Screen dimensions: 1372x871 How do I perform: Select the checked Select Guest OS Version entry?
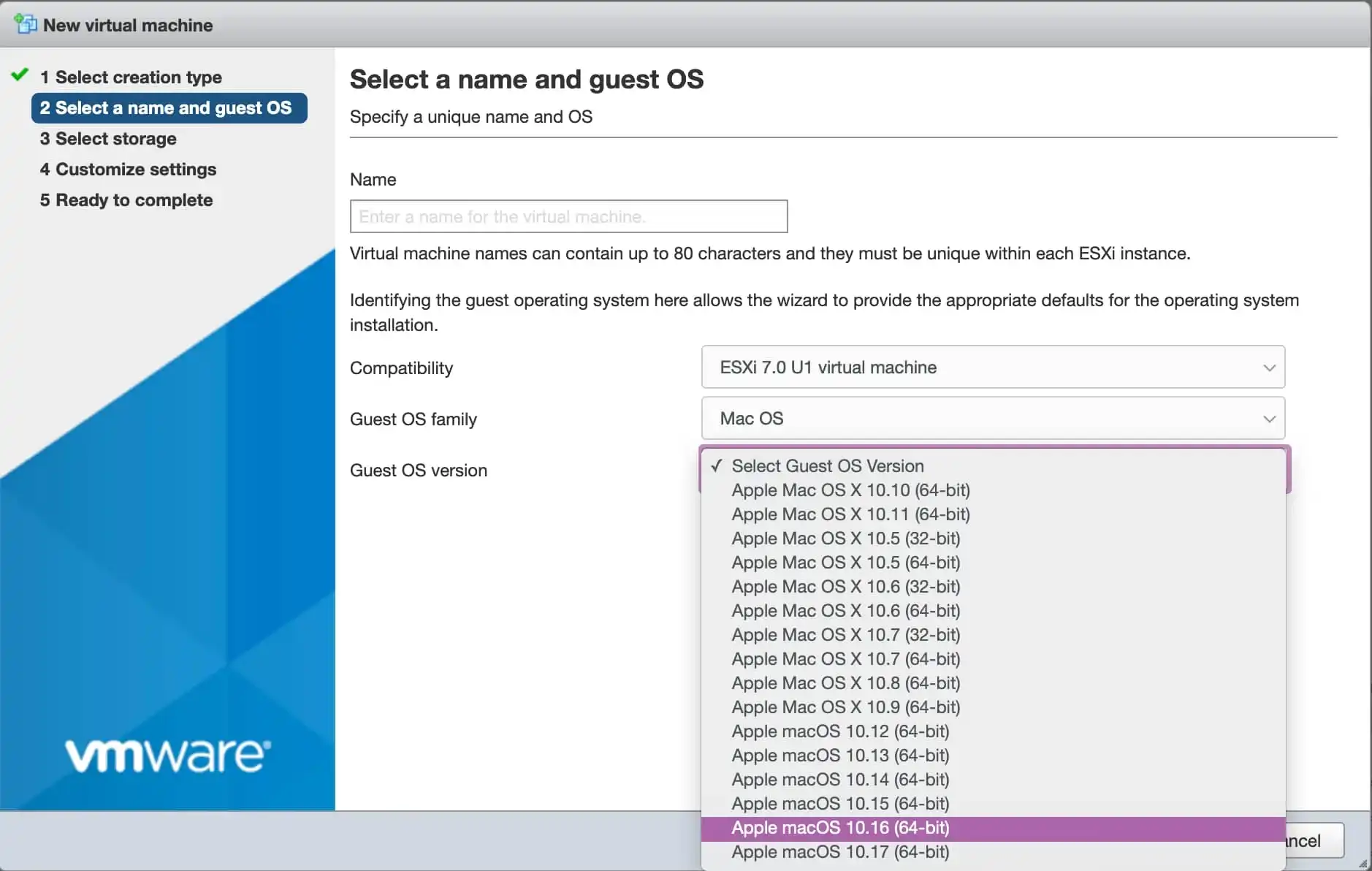point(828,465)
